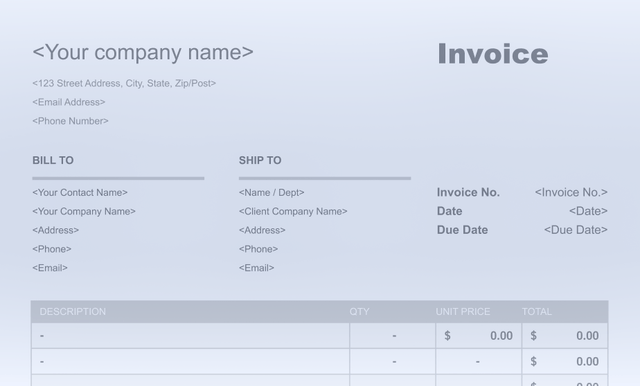The width and height of the screenshot is (640, 386).
Task: Select the 'SHIP TO' section heading
Action: (260, 160)
